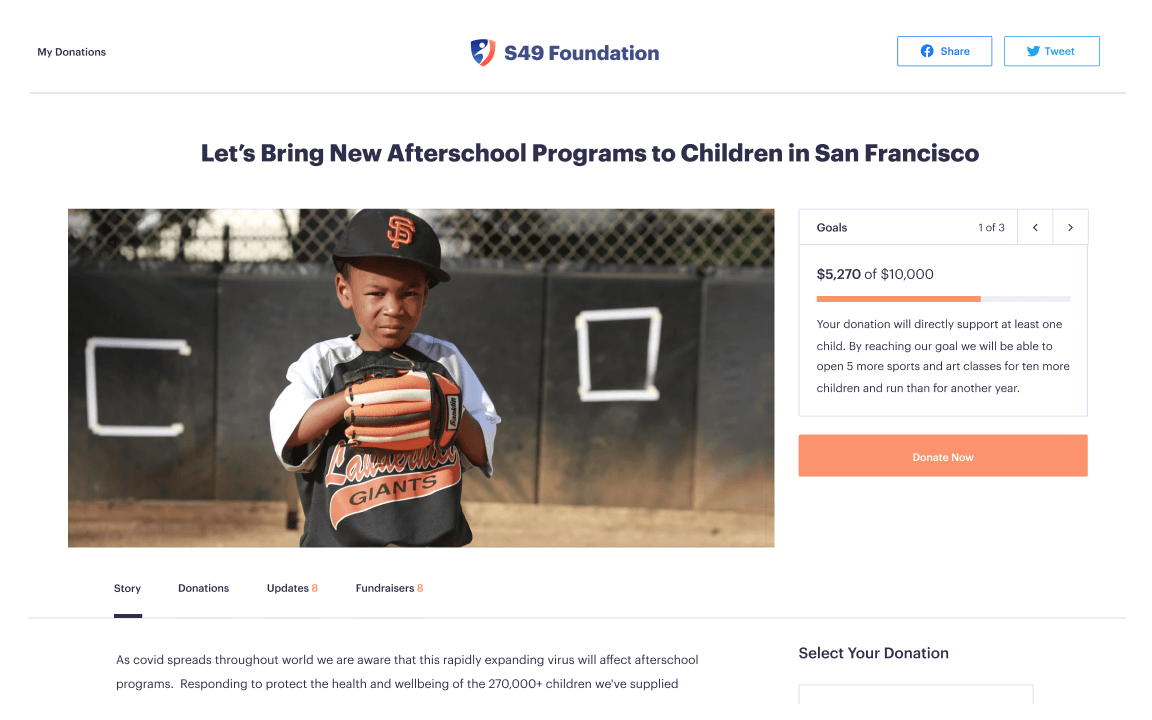1152x720 pixels.
Task: Go to the previous goal arrow
Action: [1035, 228]
